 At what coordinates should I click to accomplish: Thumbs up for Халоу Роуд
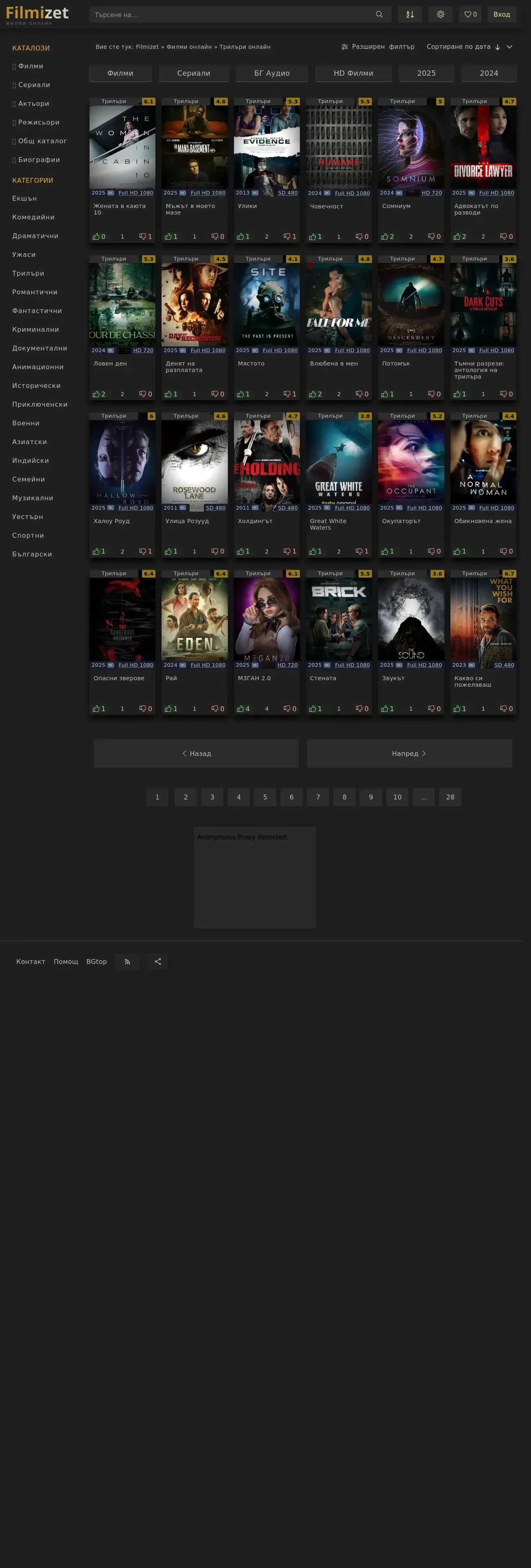tap(99, 552)
